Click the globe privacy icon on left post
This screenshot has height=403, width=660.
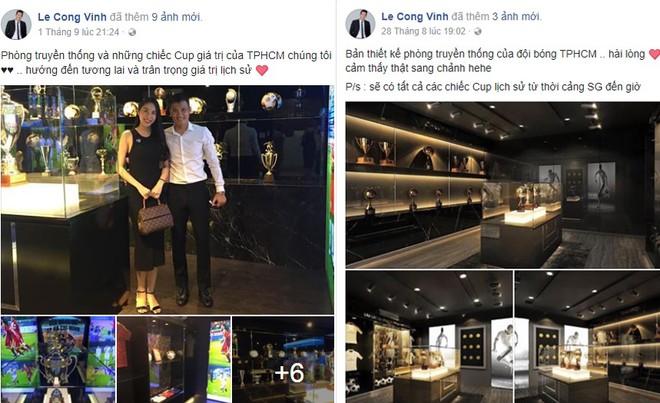[x=132, y=32]
